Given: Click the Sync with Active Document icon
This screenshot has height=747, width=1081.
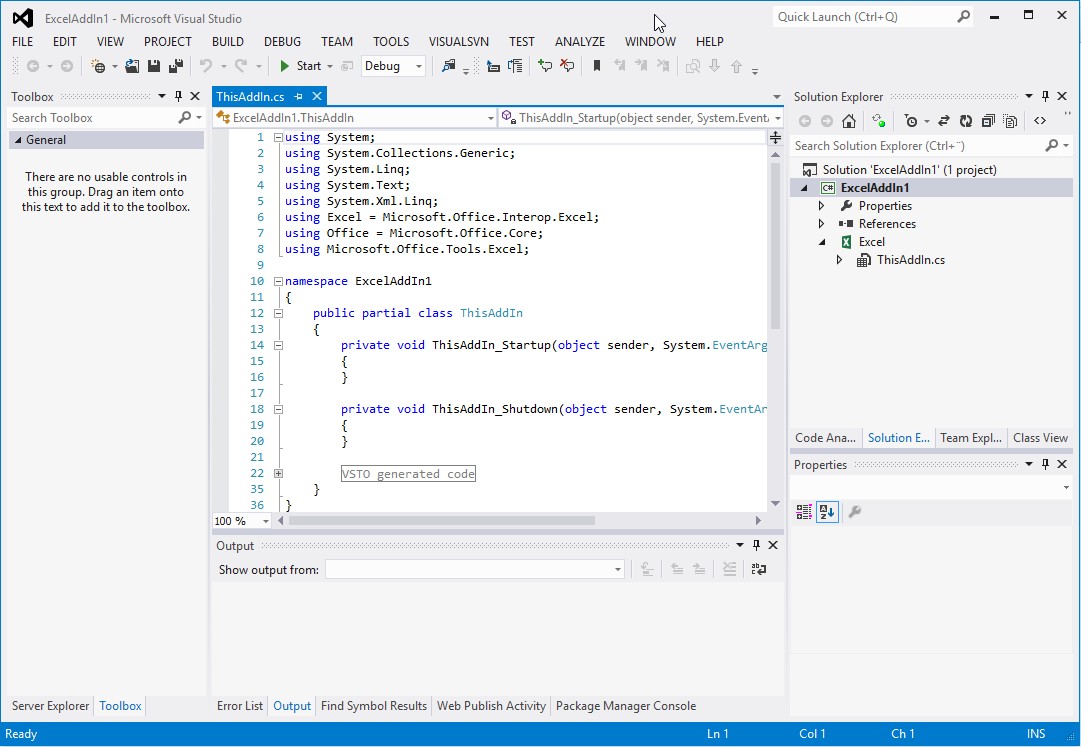Looking at the screenshot, I should pos(943,121).
